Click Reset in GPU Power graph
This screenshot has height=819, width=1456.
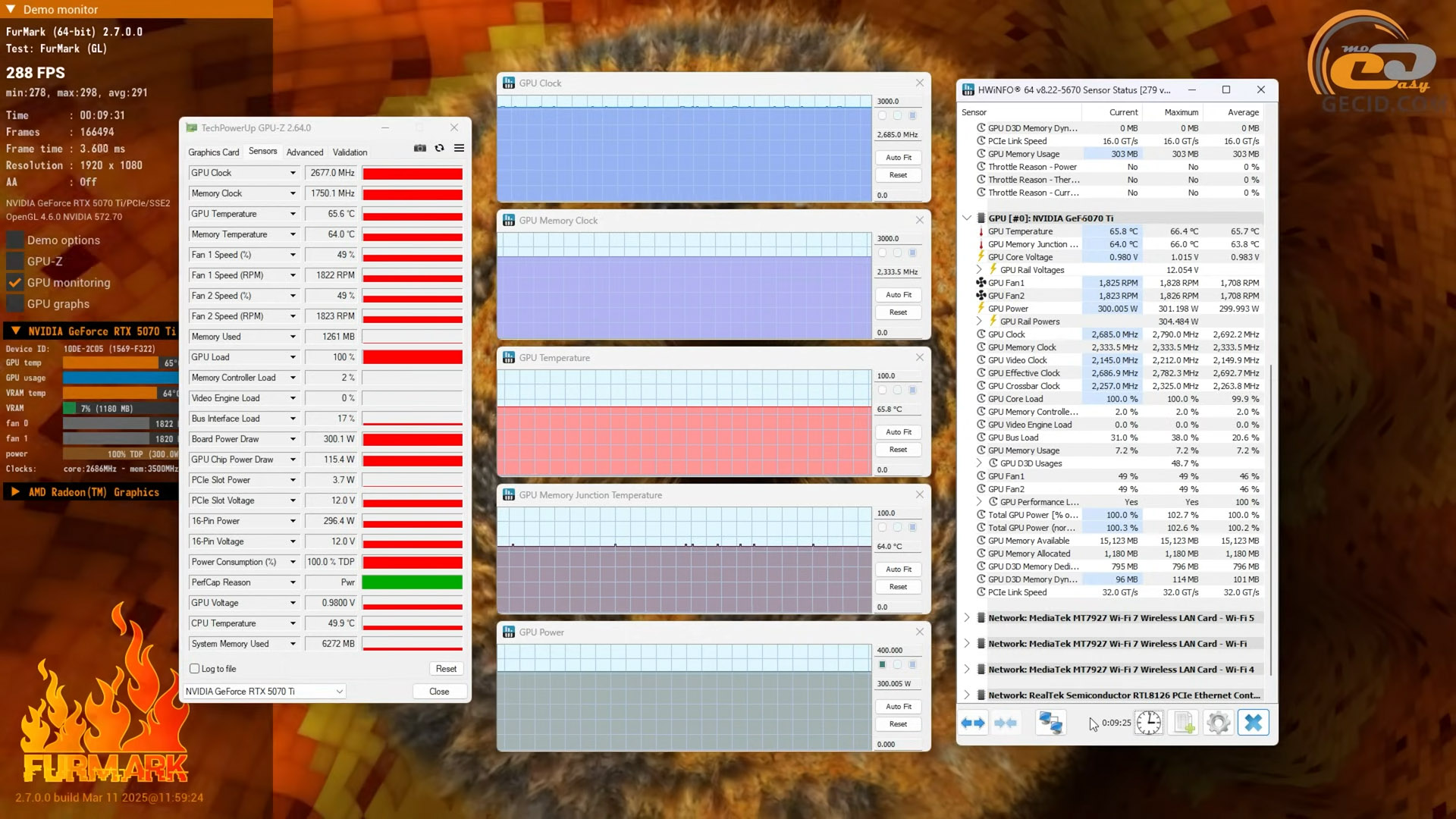tap(899, 724)
